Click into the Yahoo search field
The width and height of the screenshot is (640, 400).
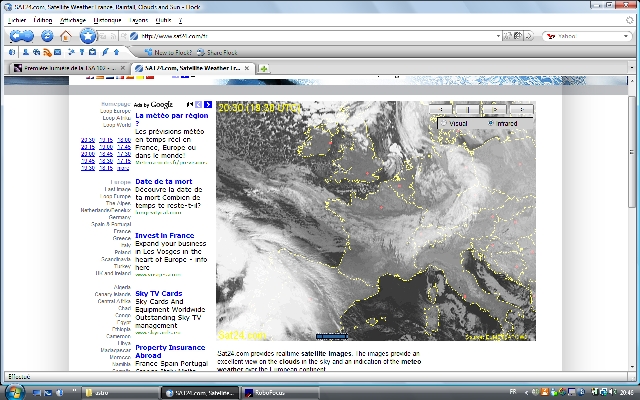pos(588,36)
